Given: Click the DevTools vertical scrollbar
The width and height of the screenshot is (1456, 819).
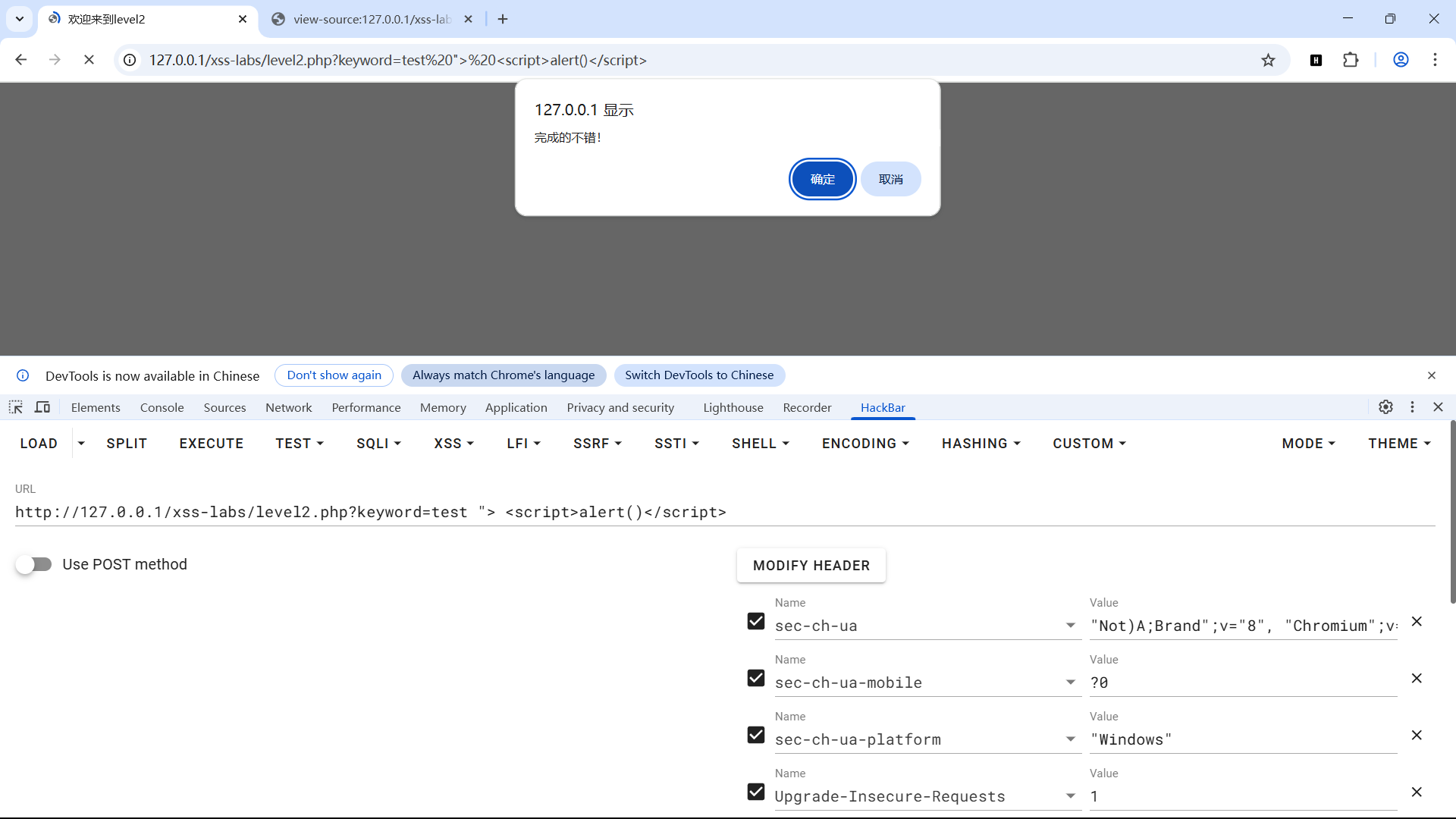Looking at the screenshot, I should (1452, 512).
